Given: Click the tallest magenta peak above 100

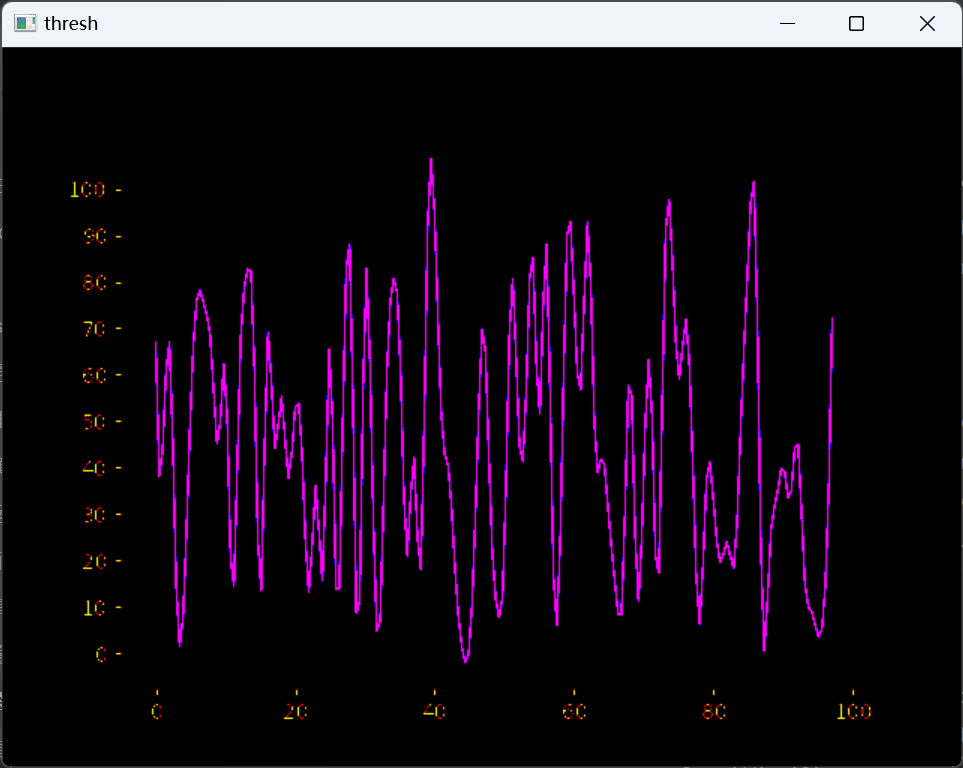Looking at the screenshot, I should [431, 161].
